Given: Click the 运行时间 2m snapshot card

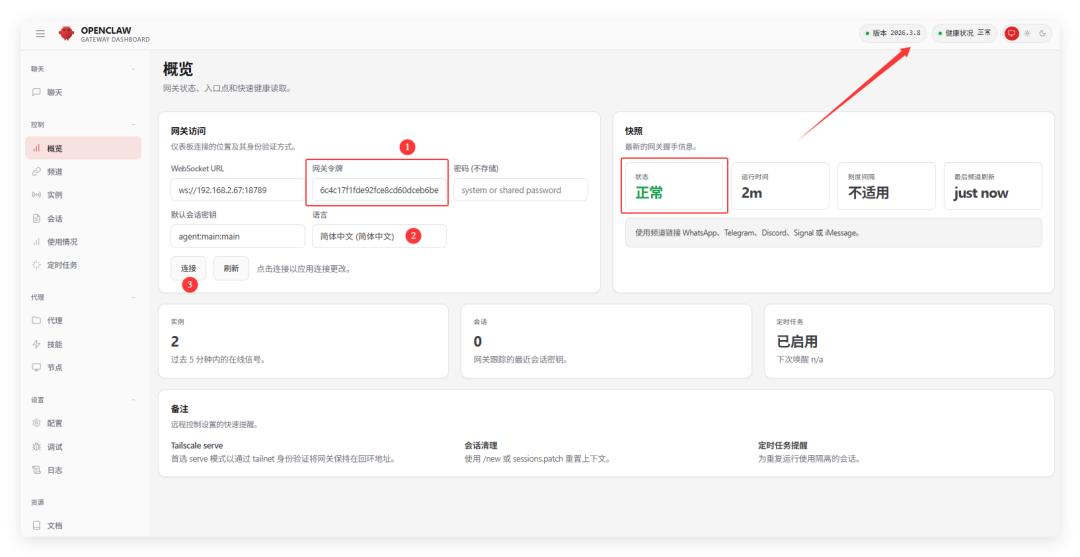Looking at the screenshot, I should coord(780,186).
